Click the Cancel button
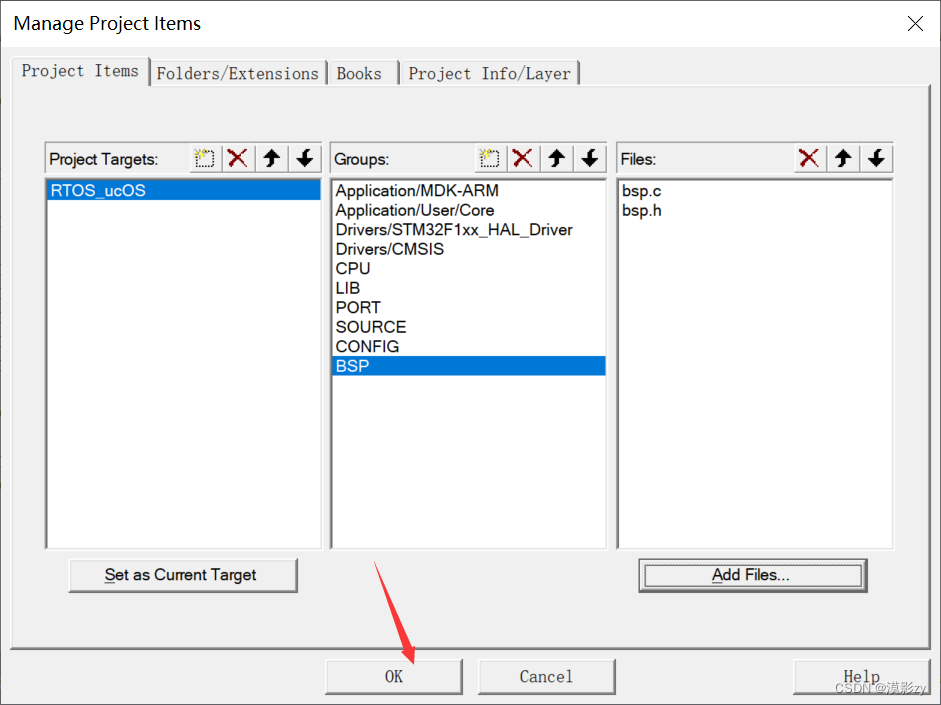941x705 pixels. (x=546, y=676)
